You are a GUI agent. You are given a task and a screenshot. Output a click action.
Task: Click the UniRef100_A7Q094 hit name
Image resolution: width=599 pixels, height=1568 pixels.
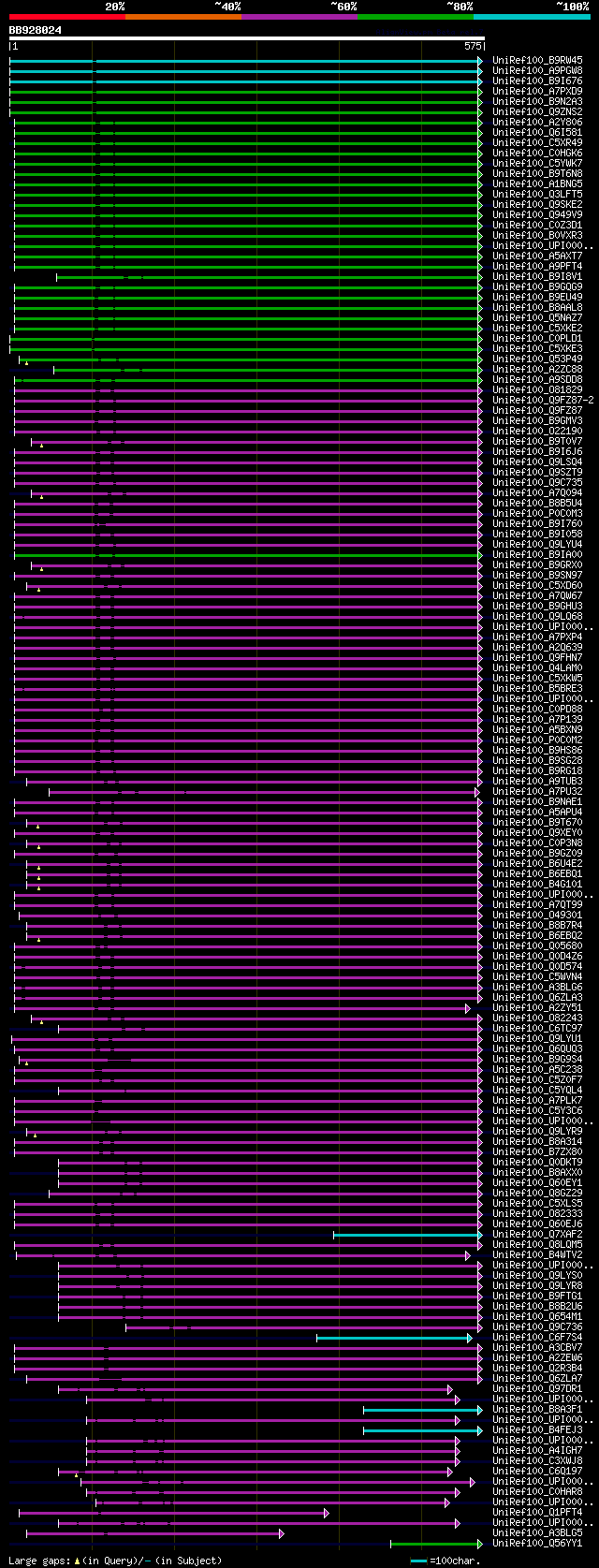point(537,492)
